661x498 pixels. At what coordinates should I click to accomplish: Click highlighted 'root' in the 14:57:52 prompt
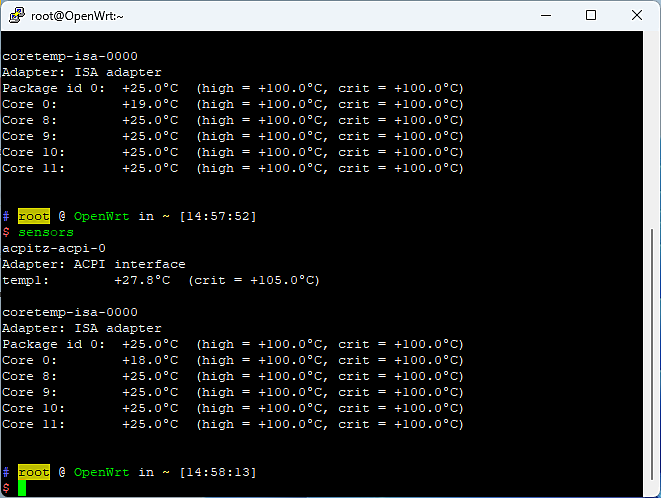pos(34,216)
